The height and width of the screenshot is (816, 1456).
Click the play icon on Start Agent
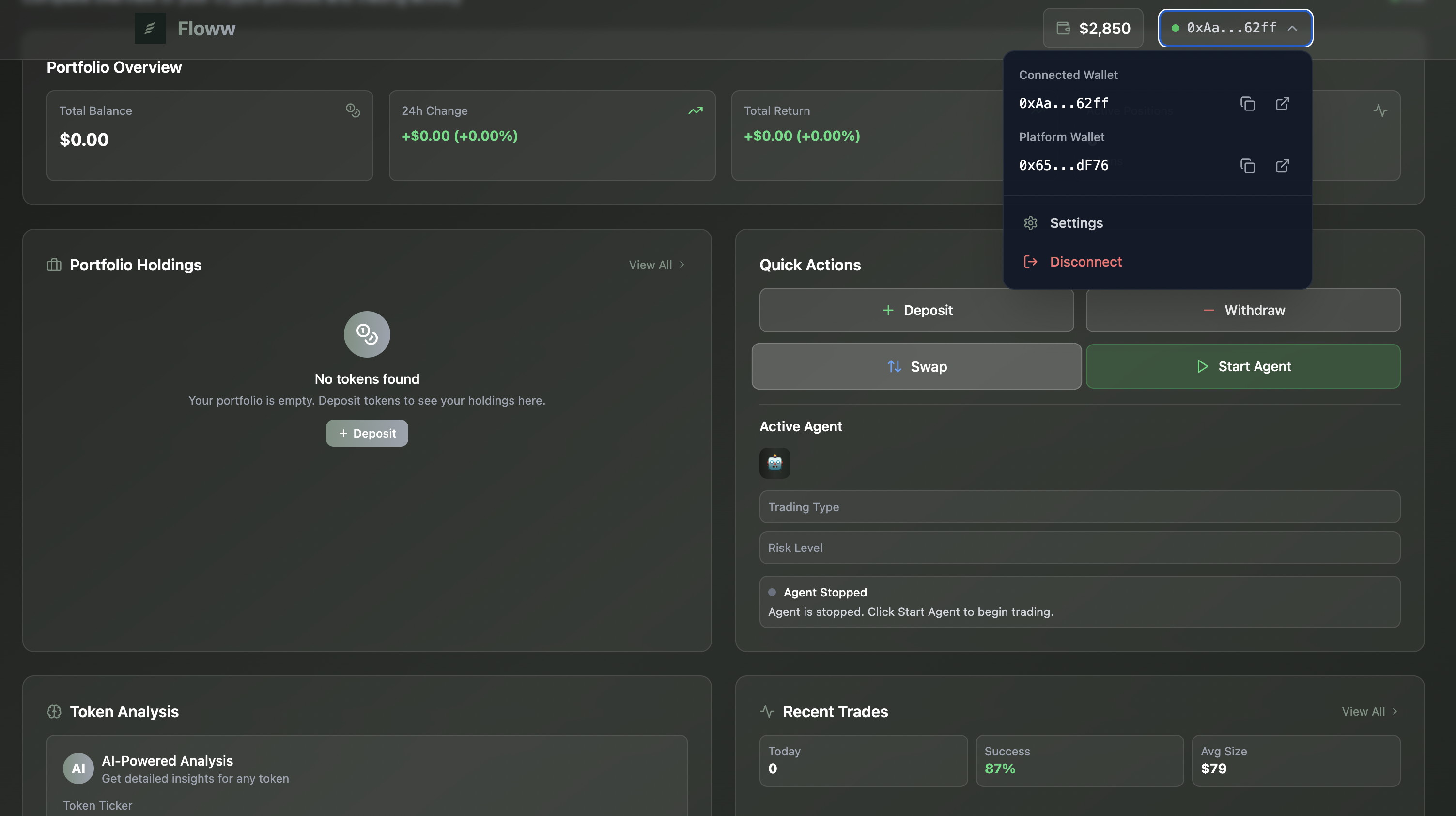point(1202,366)
